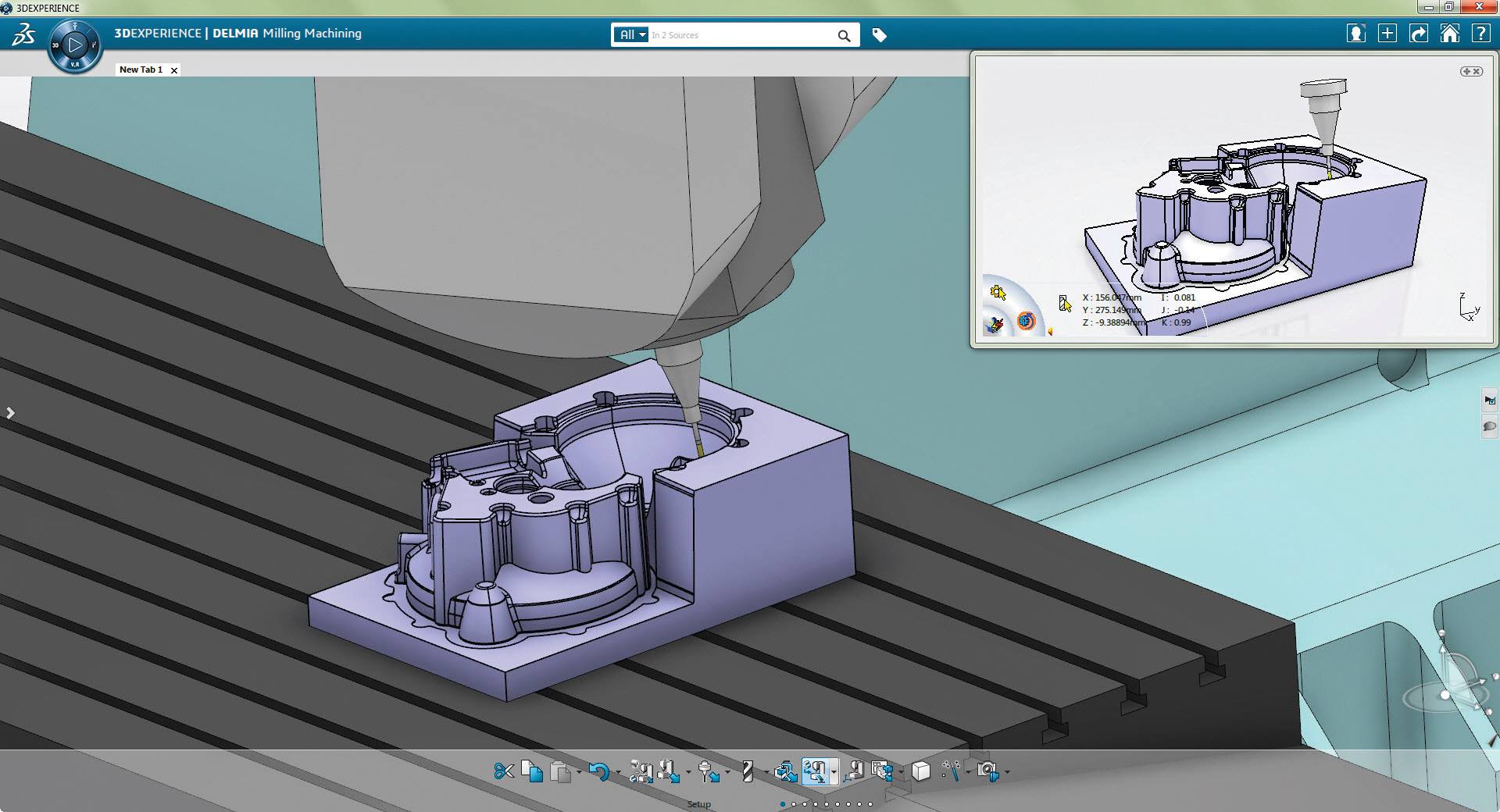
Task: Select the Setup action bar section
Action: click(699, 804)
